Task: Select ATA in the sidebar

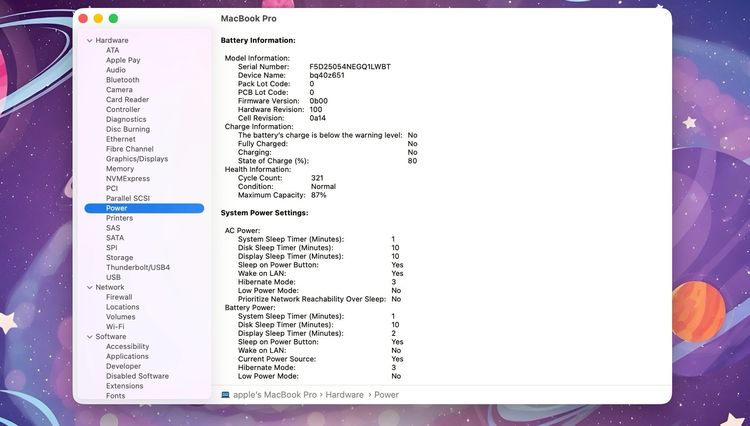Action: 112,50
